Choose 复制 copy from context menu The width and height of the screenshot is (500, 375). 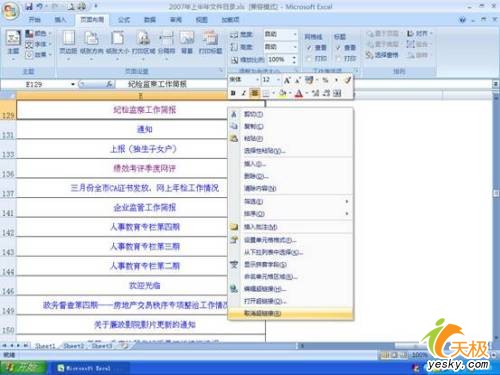pos(290,126)
